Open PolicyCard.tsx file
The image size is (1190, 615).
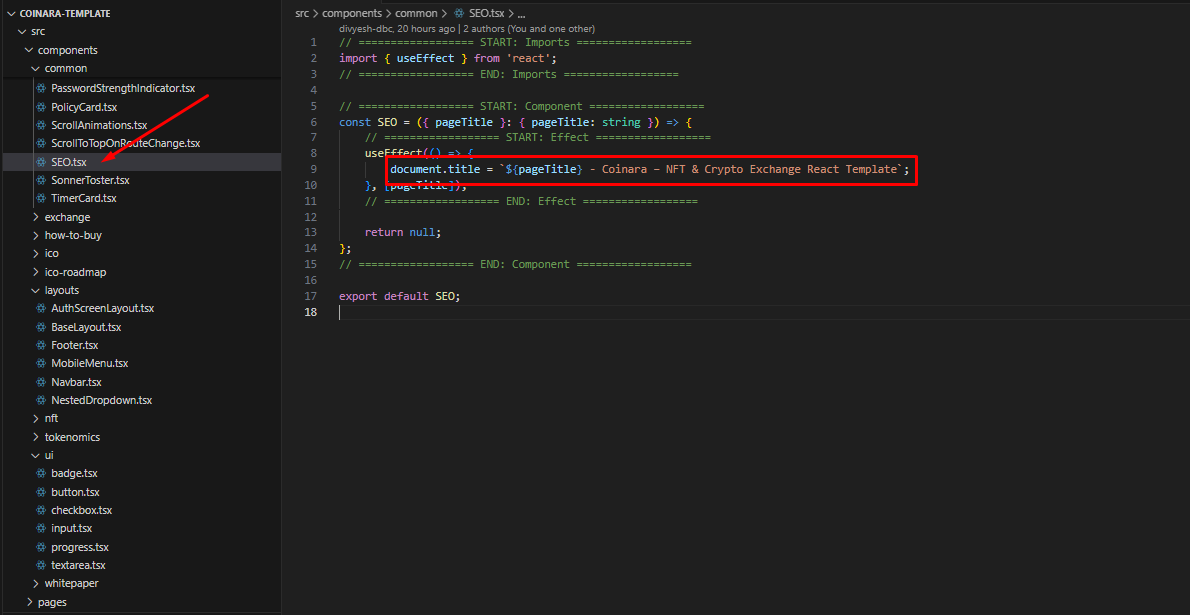(84, 107)
